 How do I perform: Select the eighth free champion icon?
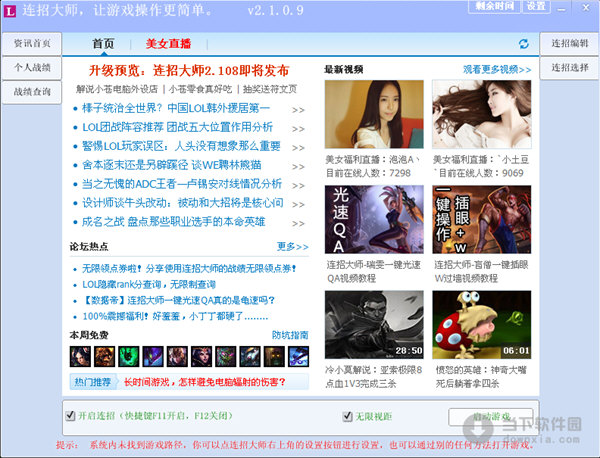coord(250,356)
